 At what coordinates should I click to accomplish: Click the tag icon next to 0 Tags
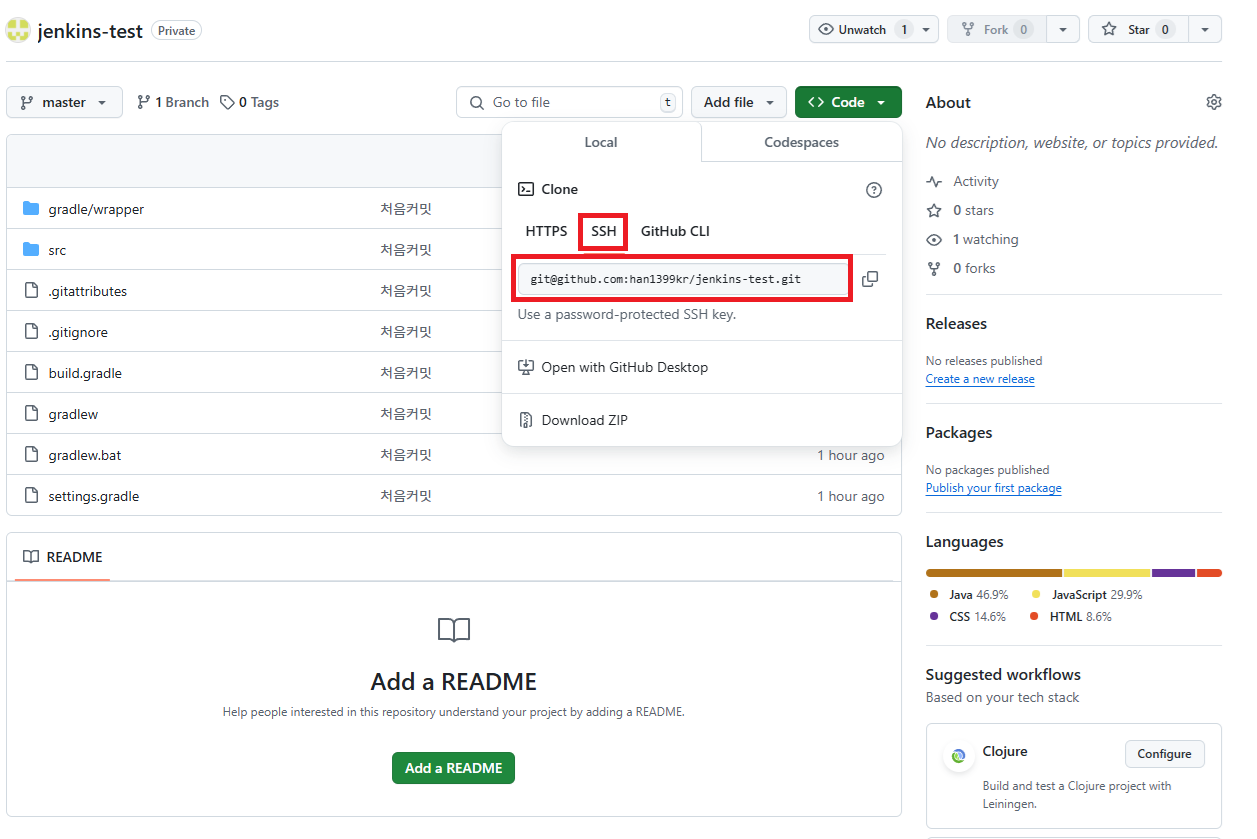(x=227, y=102)
